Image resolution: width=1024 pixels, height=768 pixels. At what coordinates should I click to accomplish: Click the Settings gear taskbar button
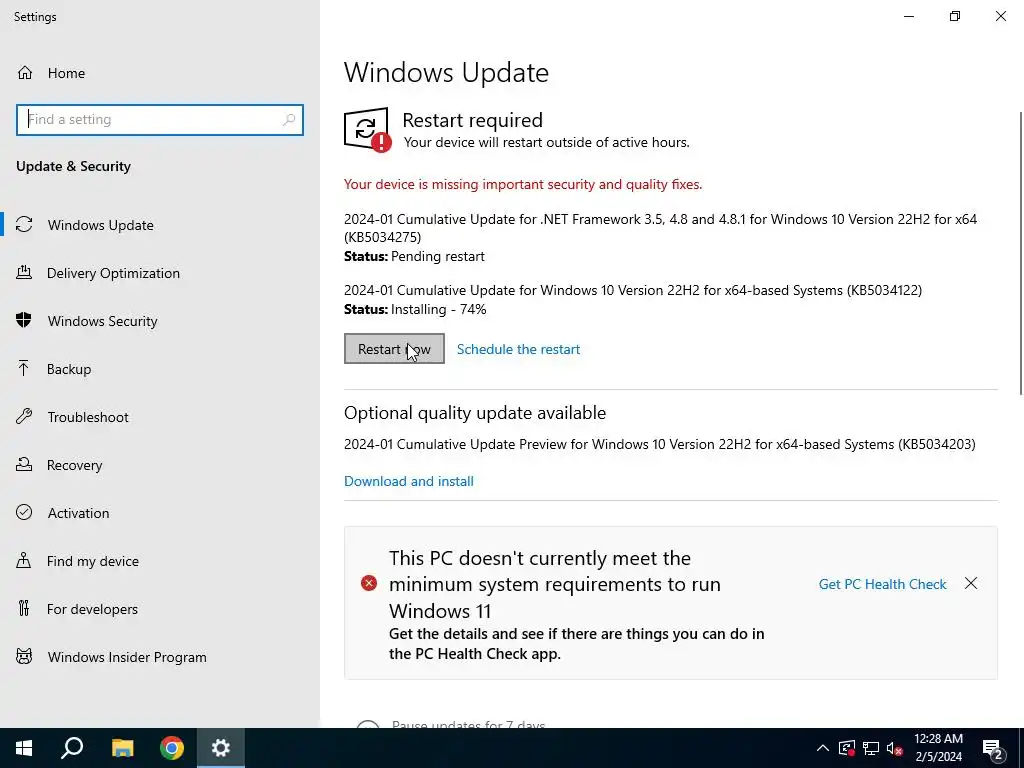coord(221,748)
